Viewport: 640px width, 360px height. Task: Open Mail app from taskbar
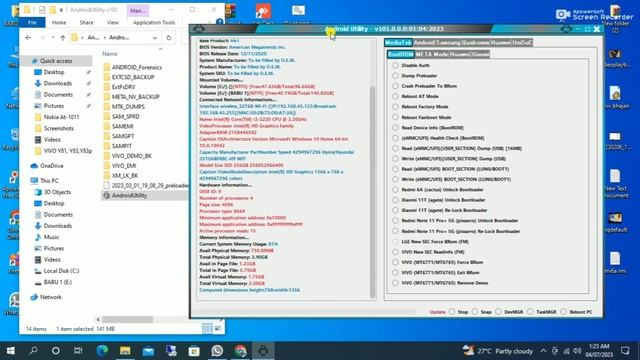click(x=148, y=351)
